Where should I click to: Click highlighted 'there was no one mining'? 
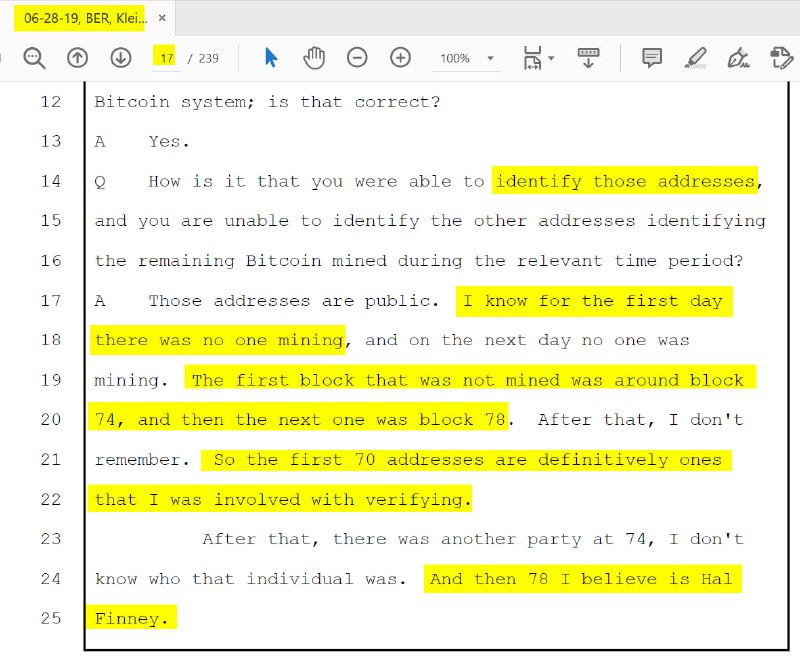coord(218,340)
